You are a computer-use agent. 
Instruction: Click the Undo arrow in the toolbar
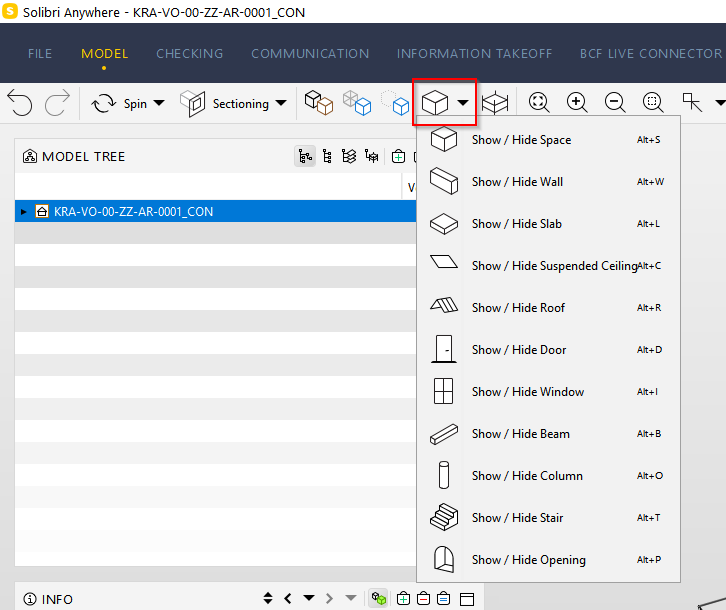point(19,103)
